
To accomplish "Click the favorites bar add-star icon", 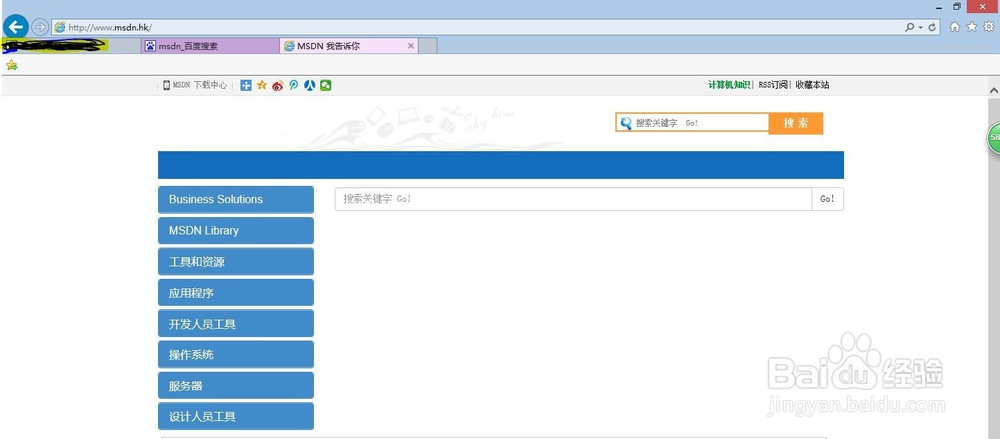I will click(11, 65).
